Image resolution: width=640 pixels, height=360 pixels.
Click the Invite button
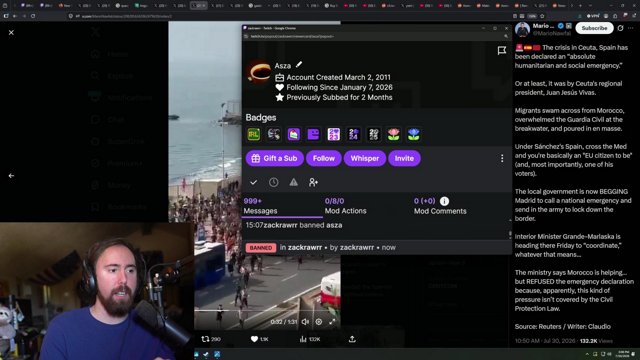coord(404,158)
